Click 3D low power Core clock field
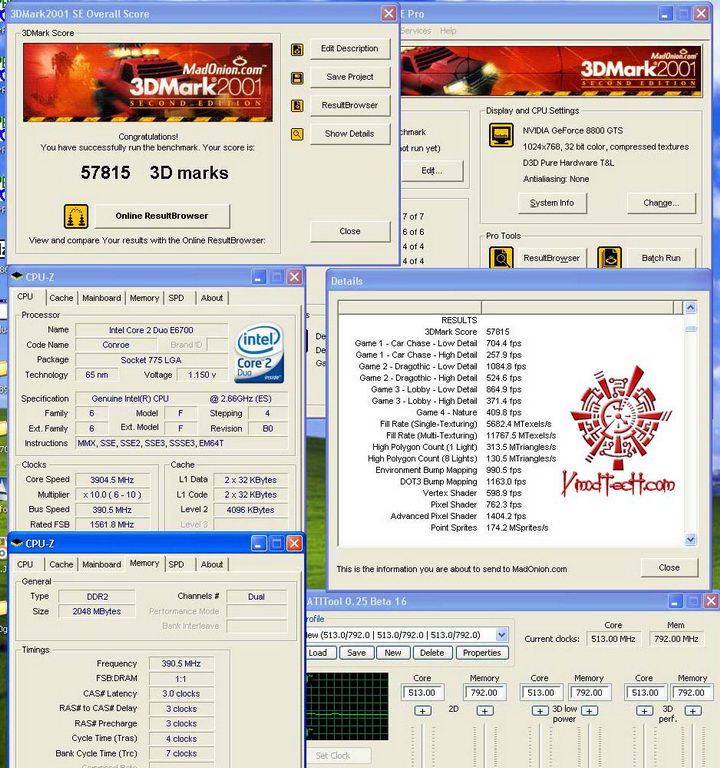 click(541, 693)
